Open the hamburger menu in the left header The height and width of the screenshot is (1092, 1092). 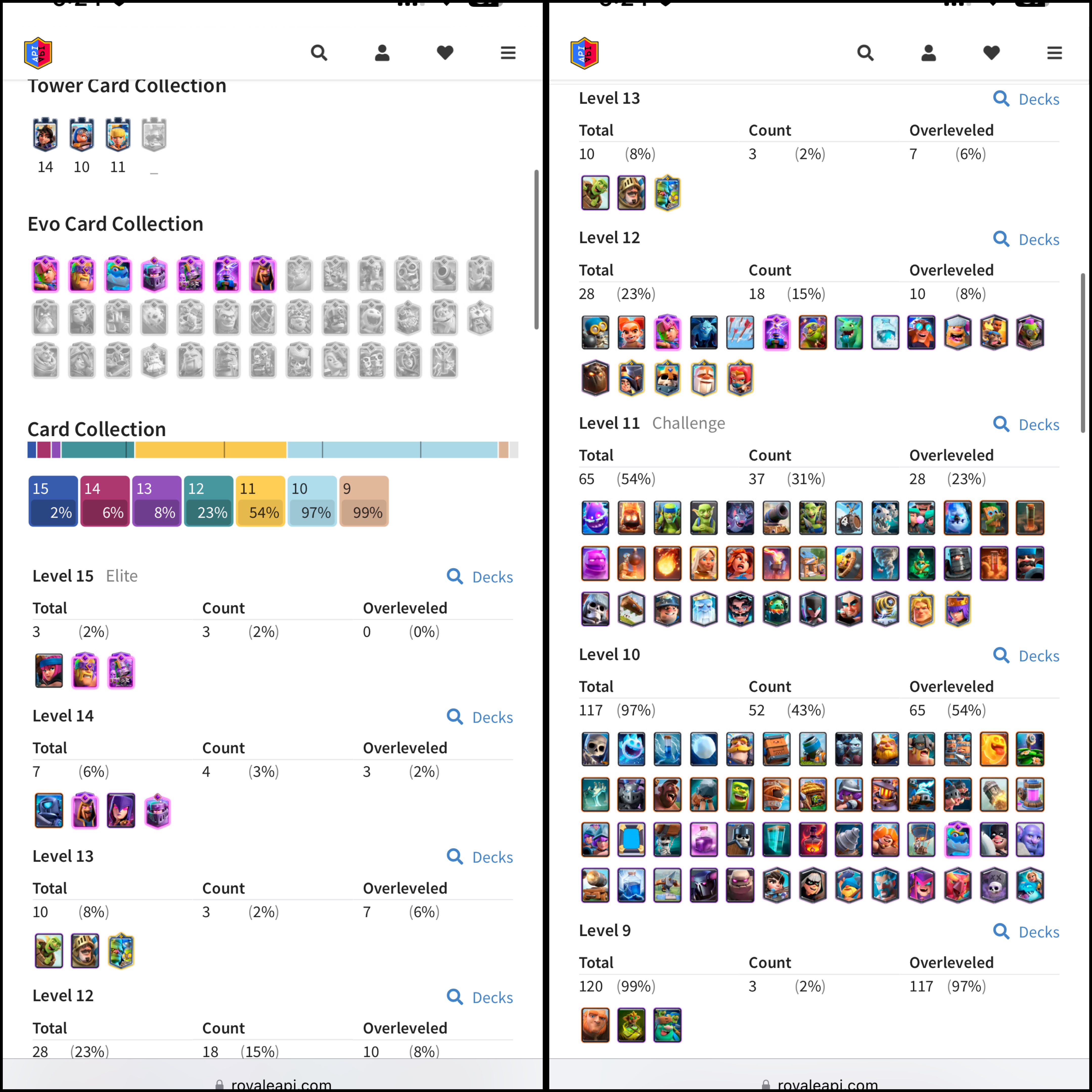coord(508,53)
